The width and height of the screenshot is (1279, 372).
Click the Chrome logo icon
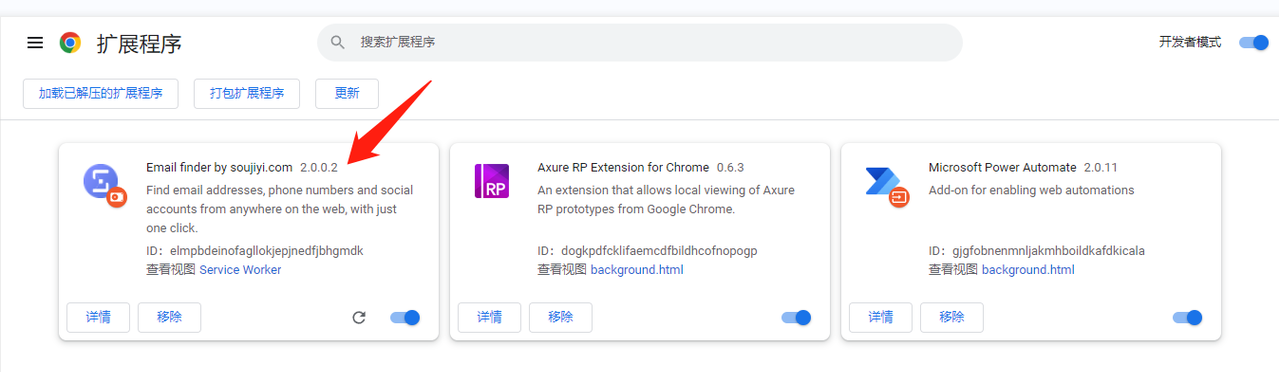(x=70, y=43)
